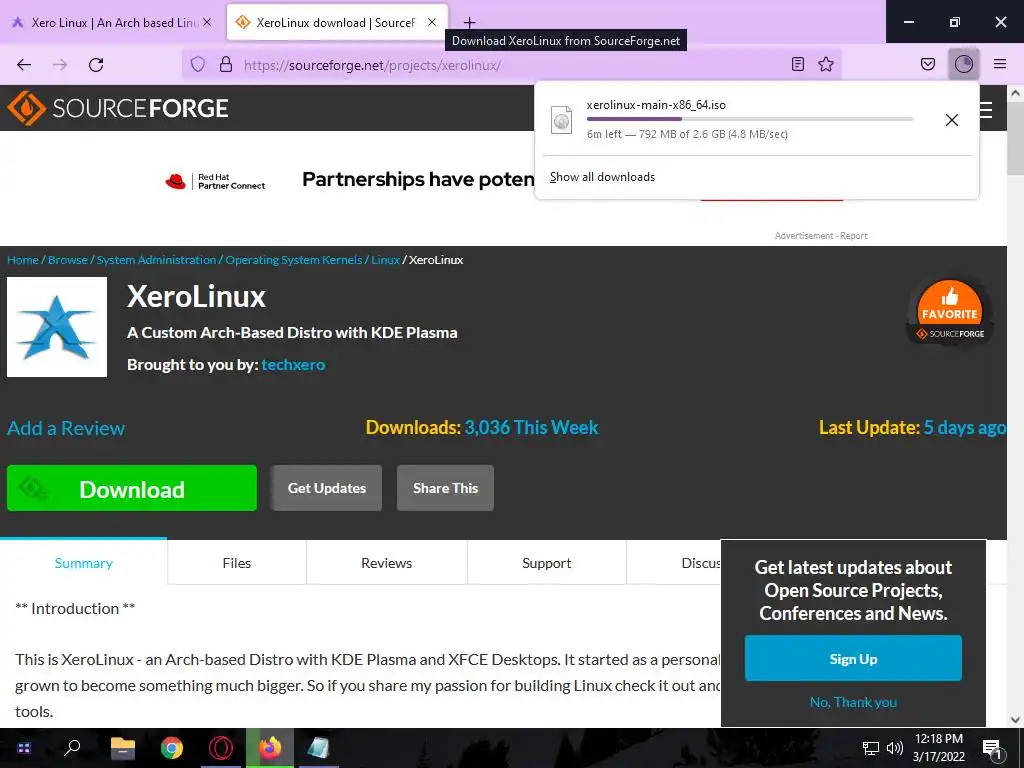Click the Browse breadcrumb link
The image size is (1024, 768).
(68, 260)
